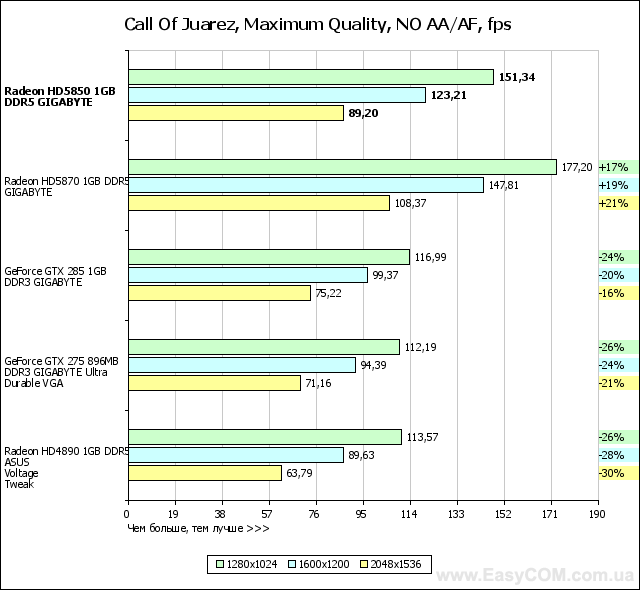Viewport: 640px width, 590px height.
Task: Click the -30% difference label
Action: point(611,473)
